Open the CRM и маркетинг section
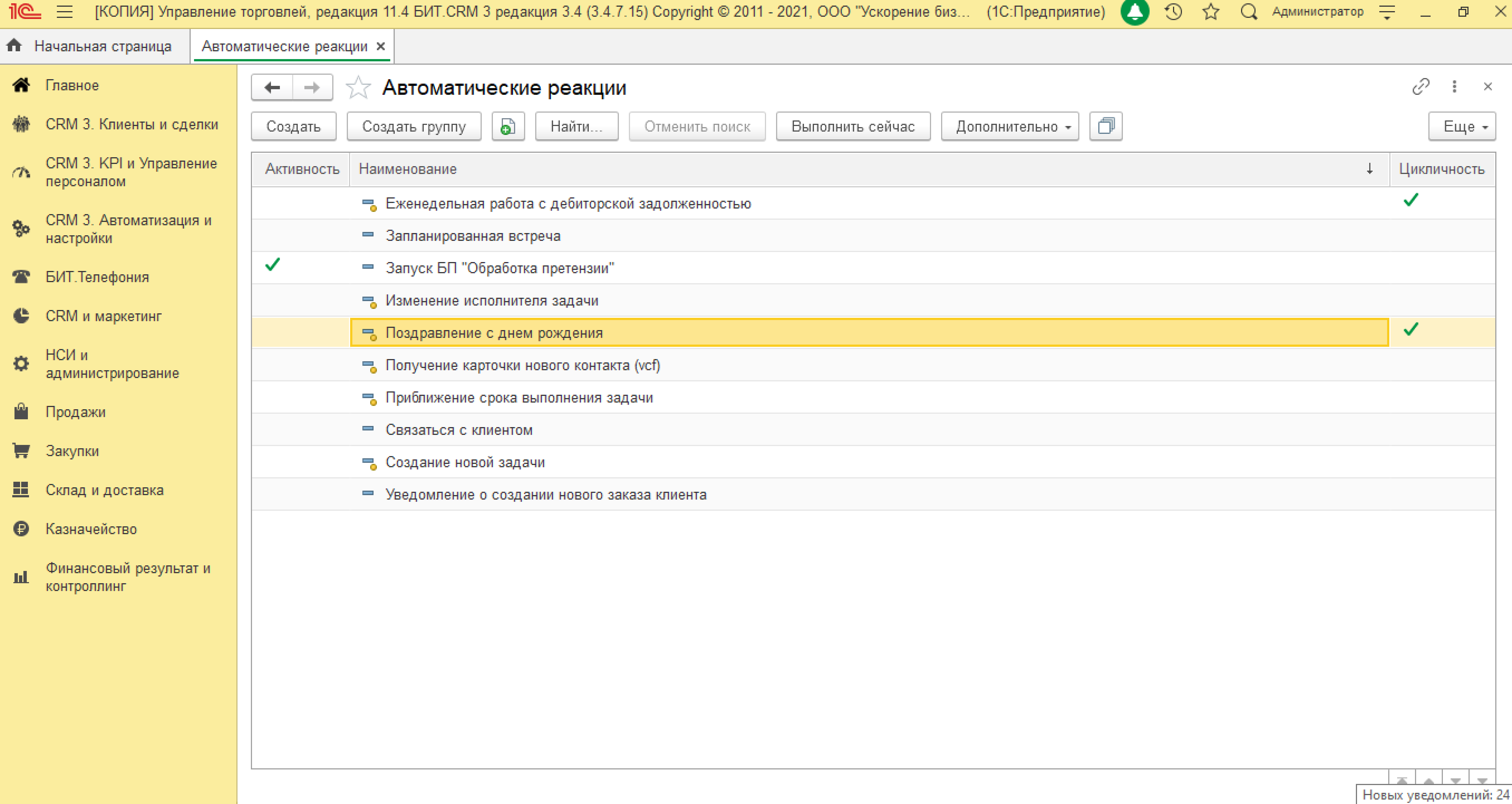 [x=103, y=316]
